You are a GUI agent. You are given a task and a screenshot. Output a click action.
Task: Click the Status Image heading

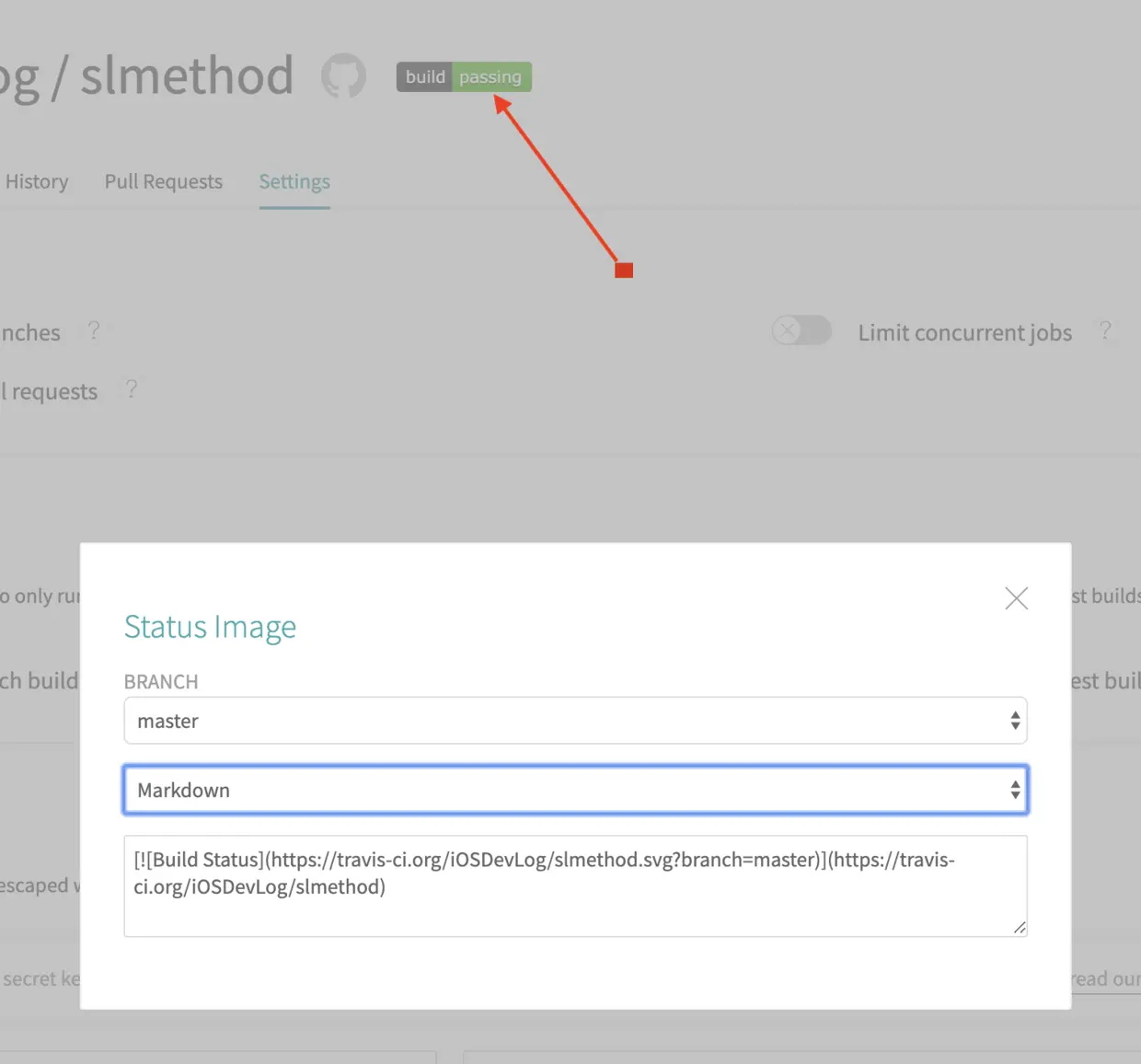(x=210, y=627)
